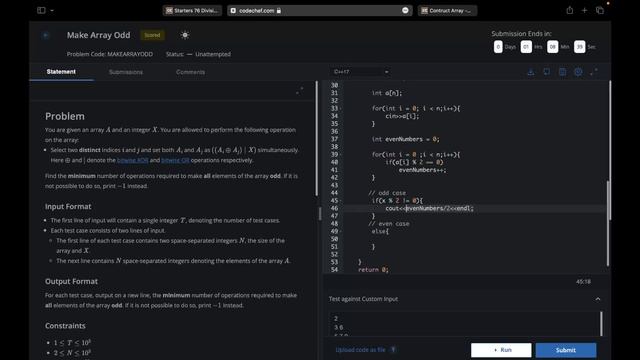Click the Problem Code: MAKEARRAYODD text
Image resolution: width=640 pixels, height=360 pixels.
[110, 54]
